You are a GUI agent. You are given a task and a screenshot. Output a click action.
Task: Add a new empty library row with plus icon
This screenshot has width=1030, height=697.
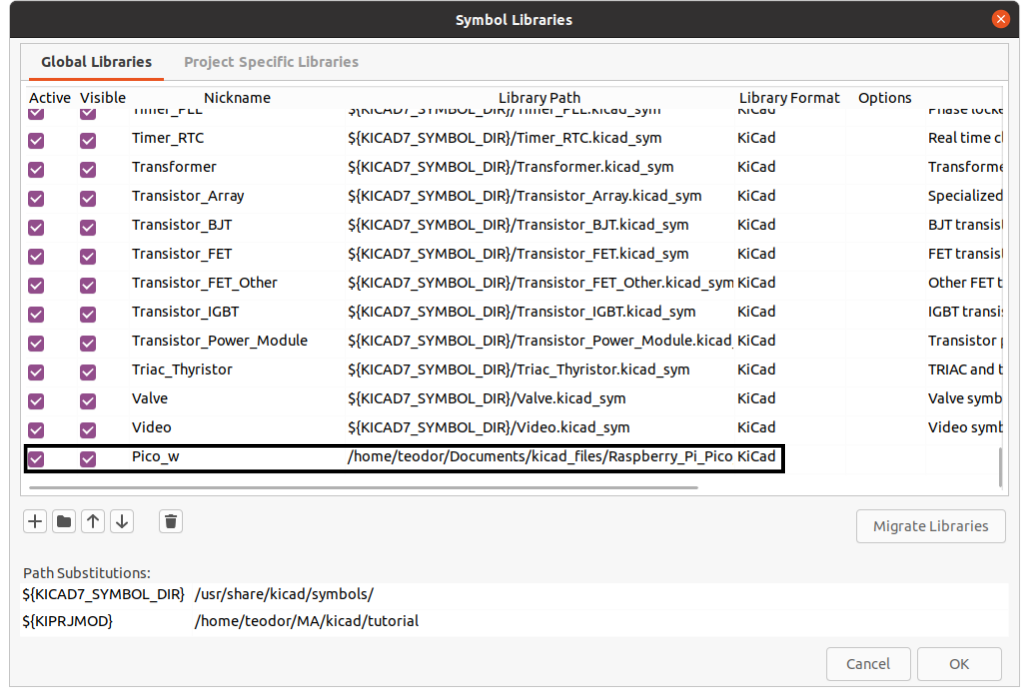(35, 522)
